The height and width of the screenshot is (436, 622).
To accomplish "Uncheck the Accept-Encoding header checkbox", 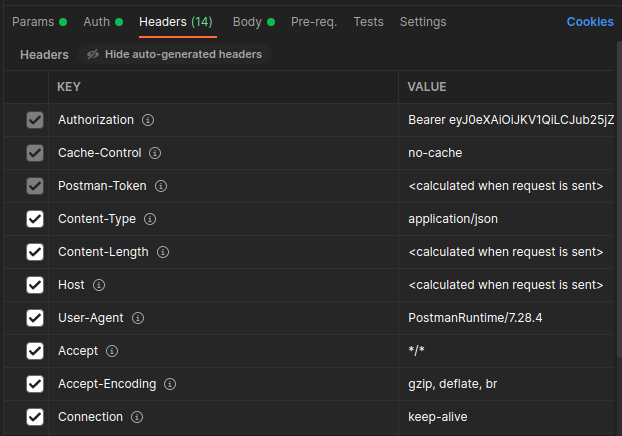I will (x=35, y=384).
